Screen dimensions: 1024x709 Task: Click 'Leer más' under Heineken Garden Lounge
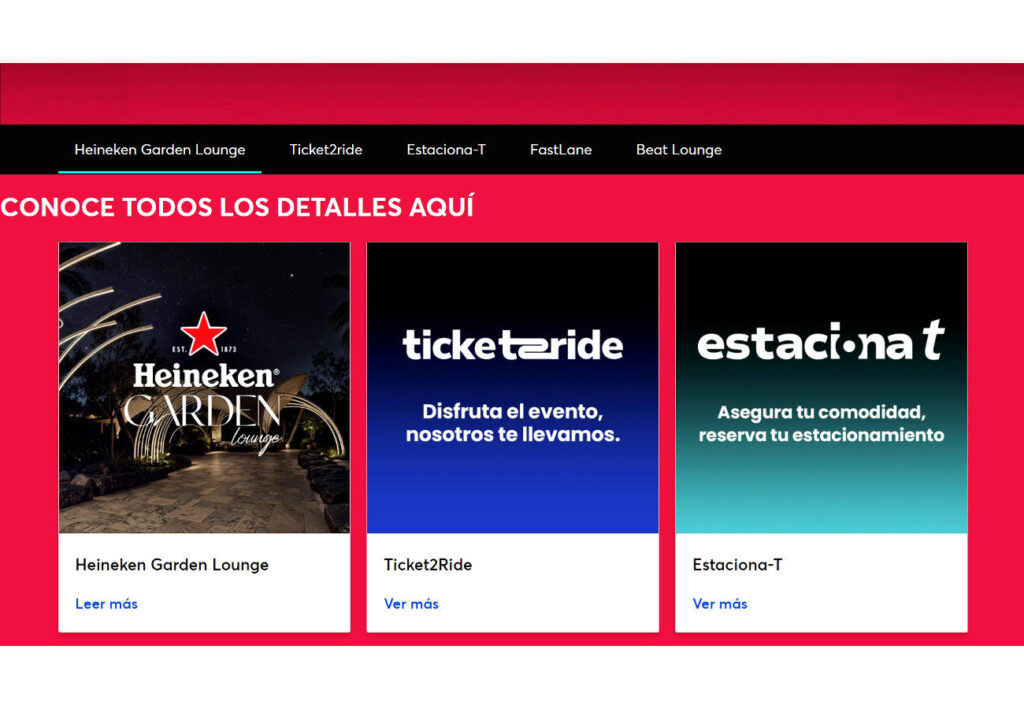click(106, 604)
